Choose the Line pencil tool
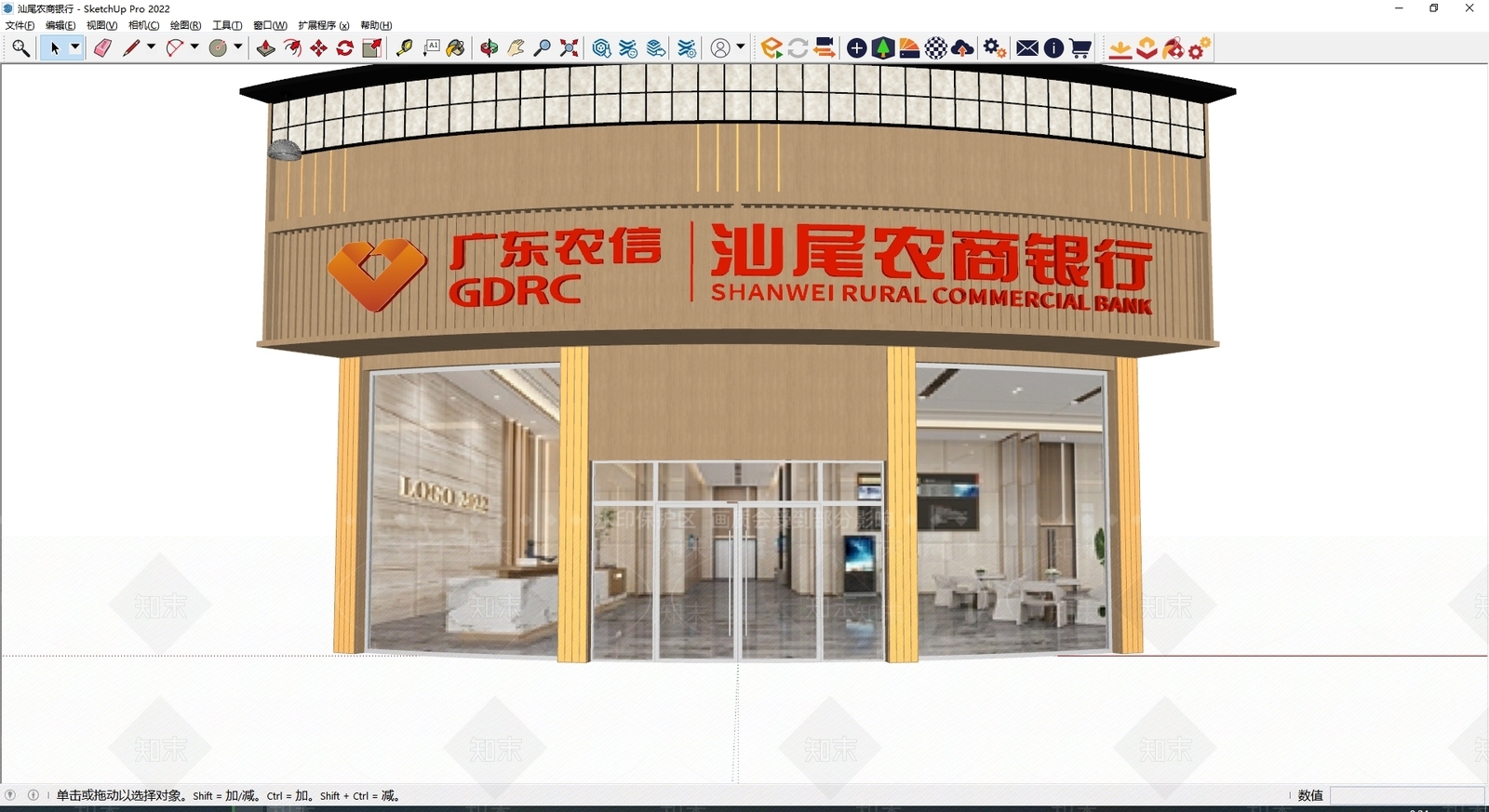1489x812 pixels. click(131, 48)
